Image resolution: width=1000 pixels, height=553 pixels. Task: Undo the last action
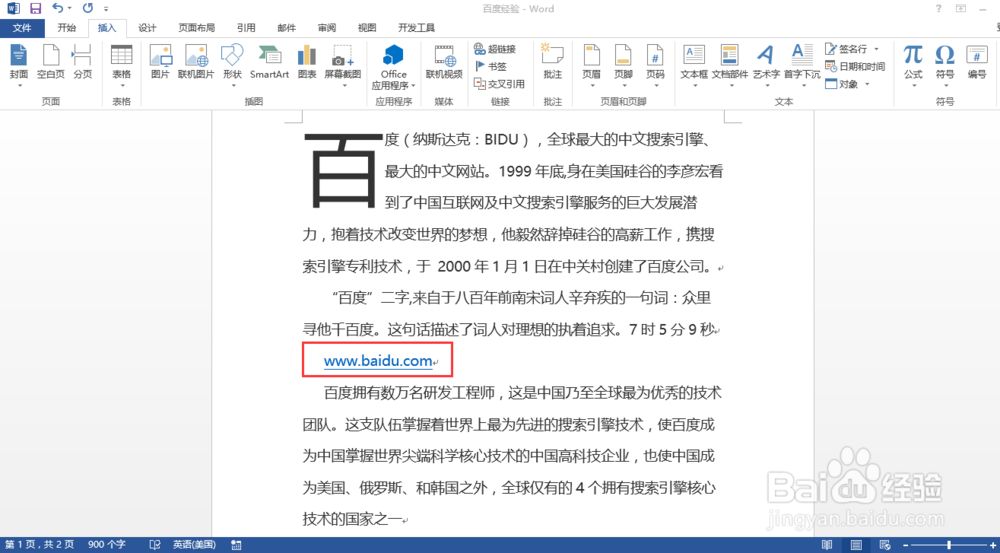pos(57,8)
